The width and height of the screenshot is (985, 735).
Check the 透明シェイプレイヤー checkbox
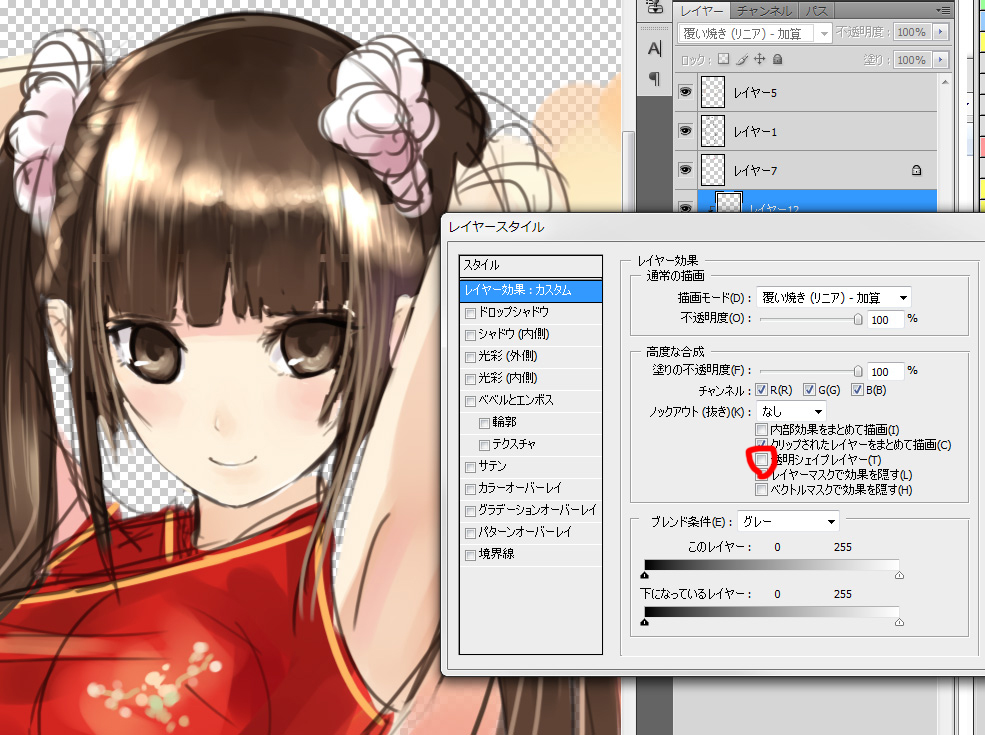(x=761, y=460)
